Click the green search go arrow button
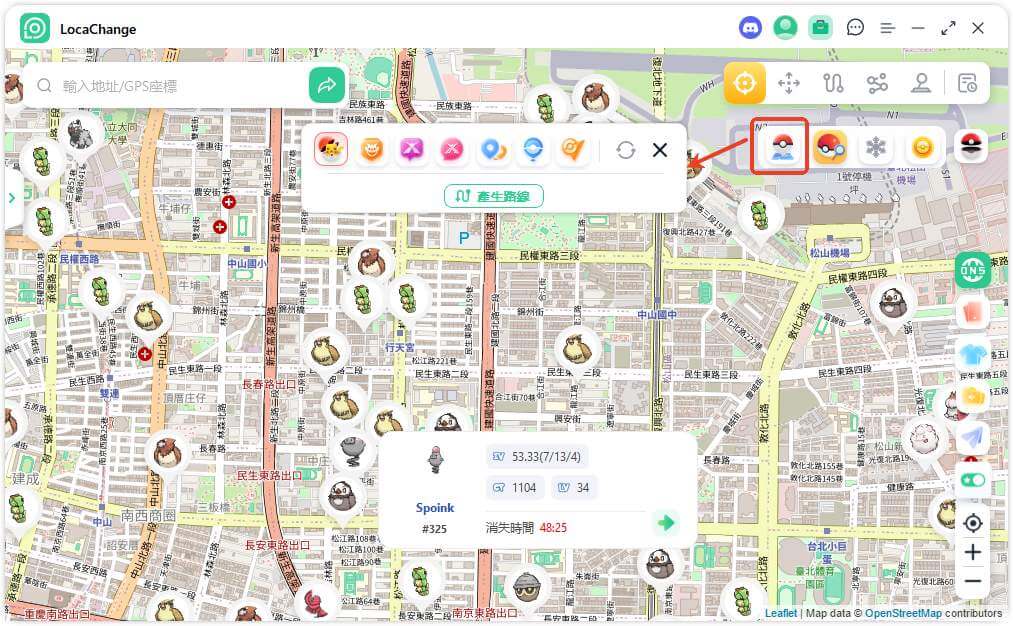1013x626 pixels. pyautogui.click(x=327, y=85)
